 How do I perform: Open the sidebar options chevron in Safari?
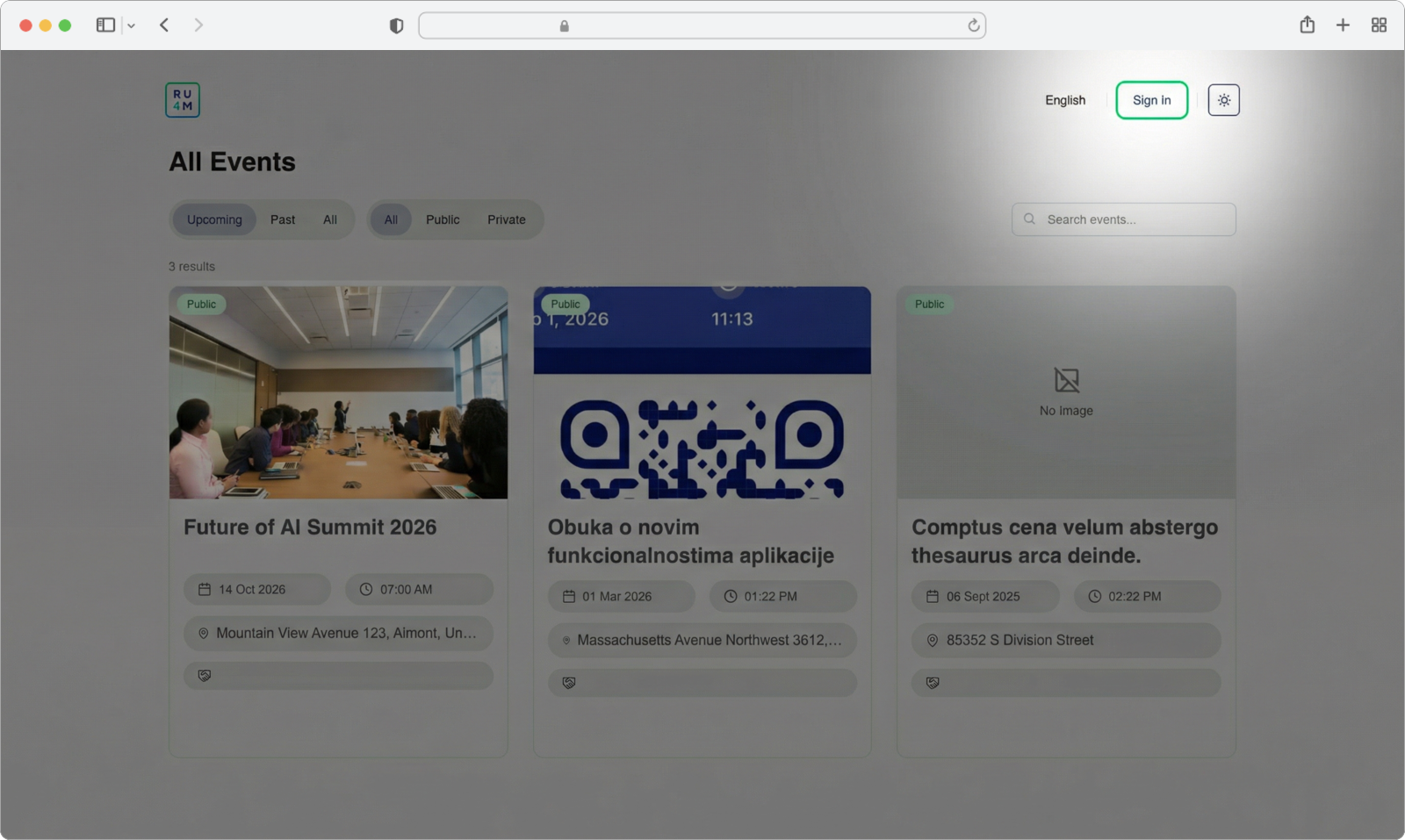pos(131,25)
